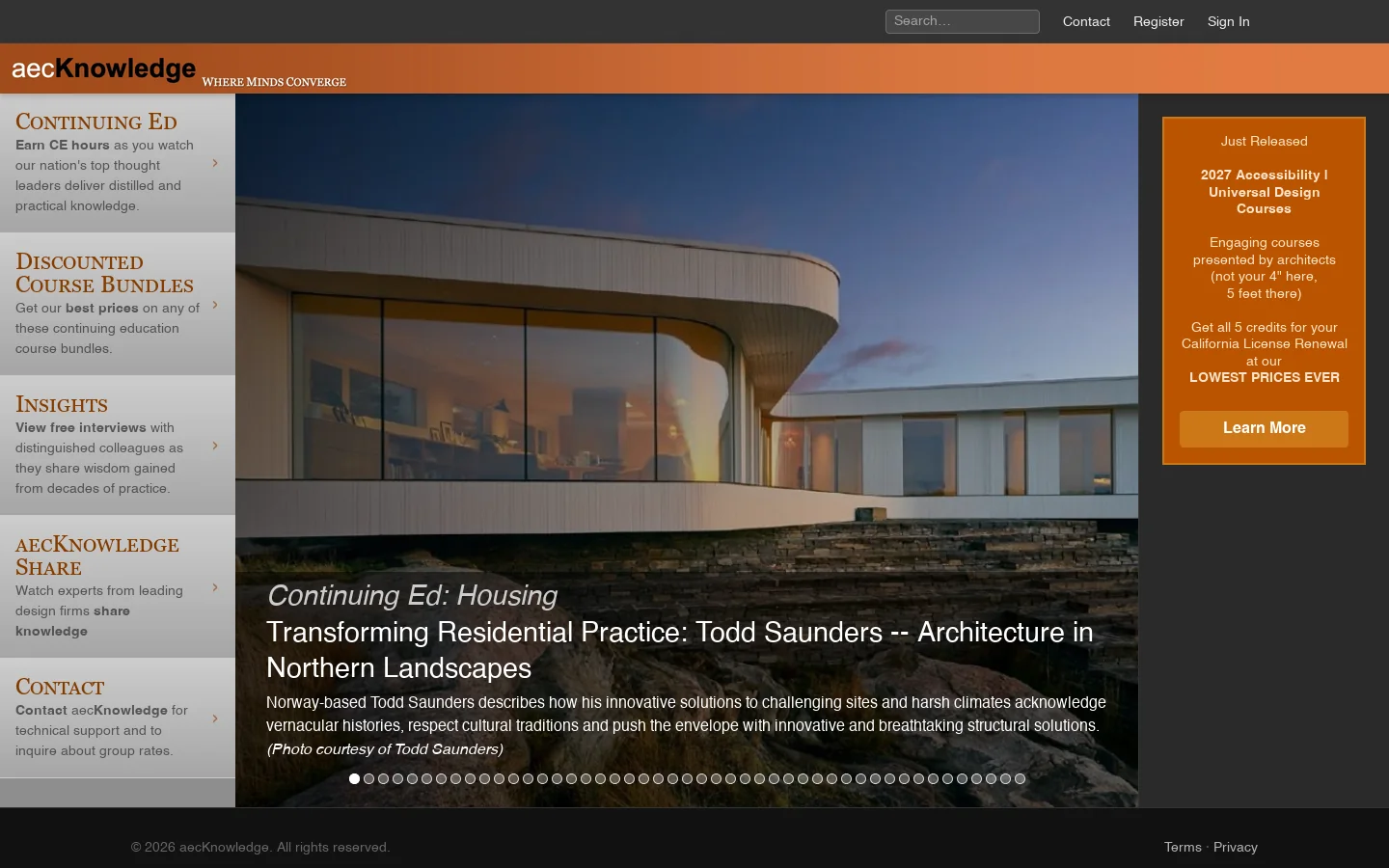Screen dimensions: 1389x868
Task: Click "© 2026 aecKnowledge. All rights reserved." text
Action: [260, 847]
